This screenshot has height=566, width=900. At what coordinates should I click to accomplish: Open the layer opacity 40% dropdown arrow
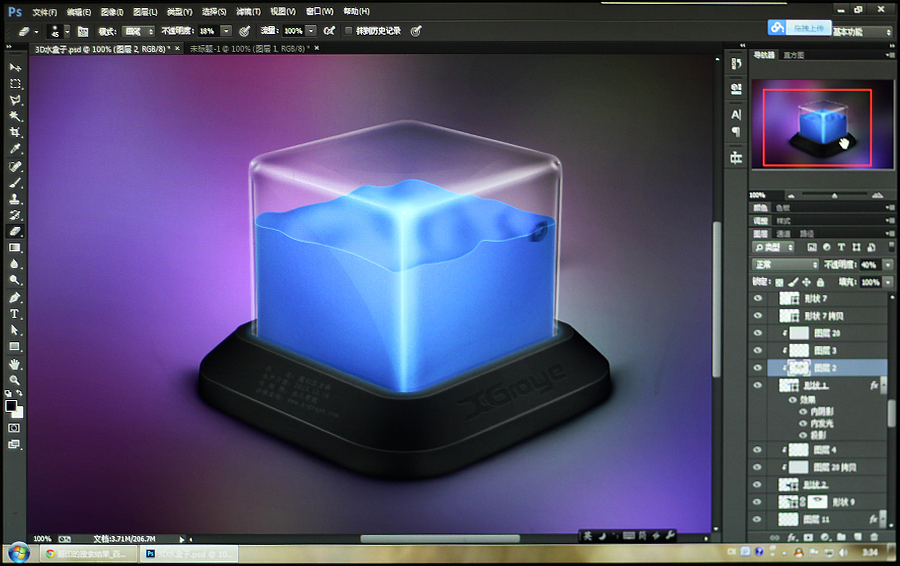[x=888, y=265]
